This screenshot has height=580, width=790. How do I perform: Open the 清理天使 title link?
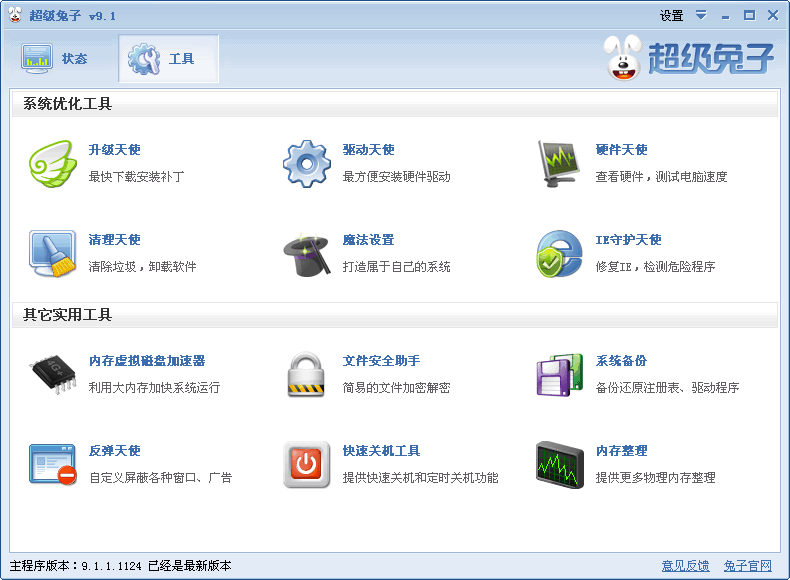pos(114,240)
